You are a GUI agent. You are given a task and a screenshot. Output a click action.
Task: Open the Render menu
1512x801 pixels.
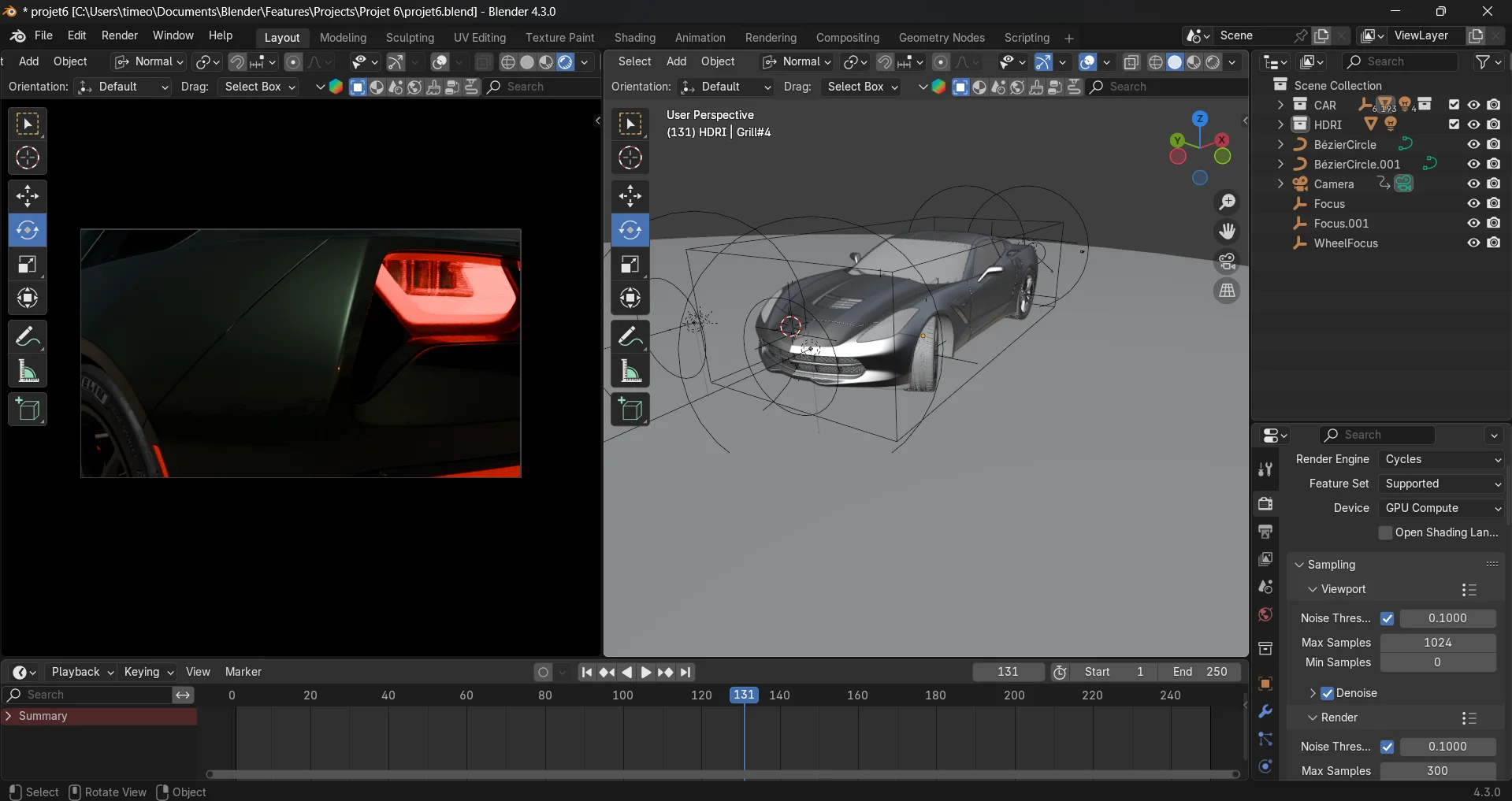tap(120, 35)
